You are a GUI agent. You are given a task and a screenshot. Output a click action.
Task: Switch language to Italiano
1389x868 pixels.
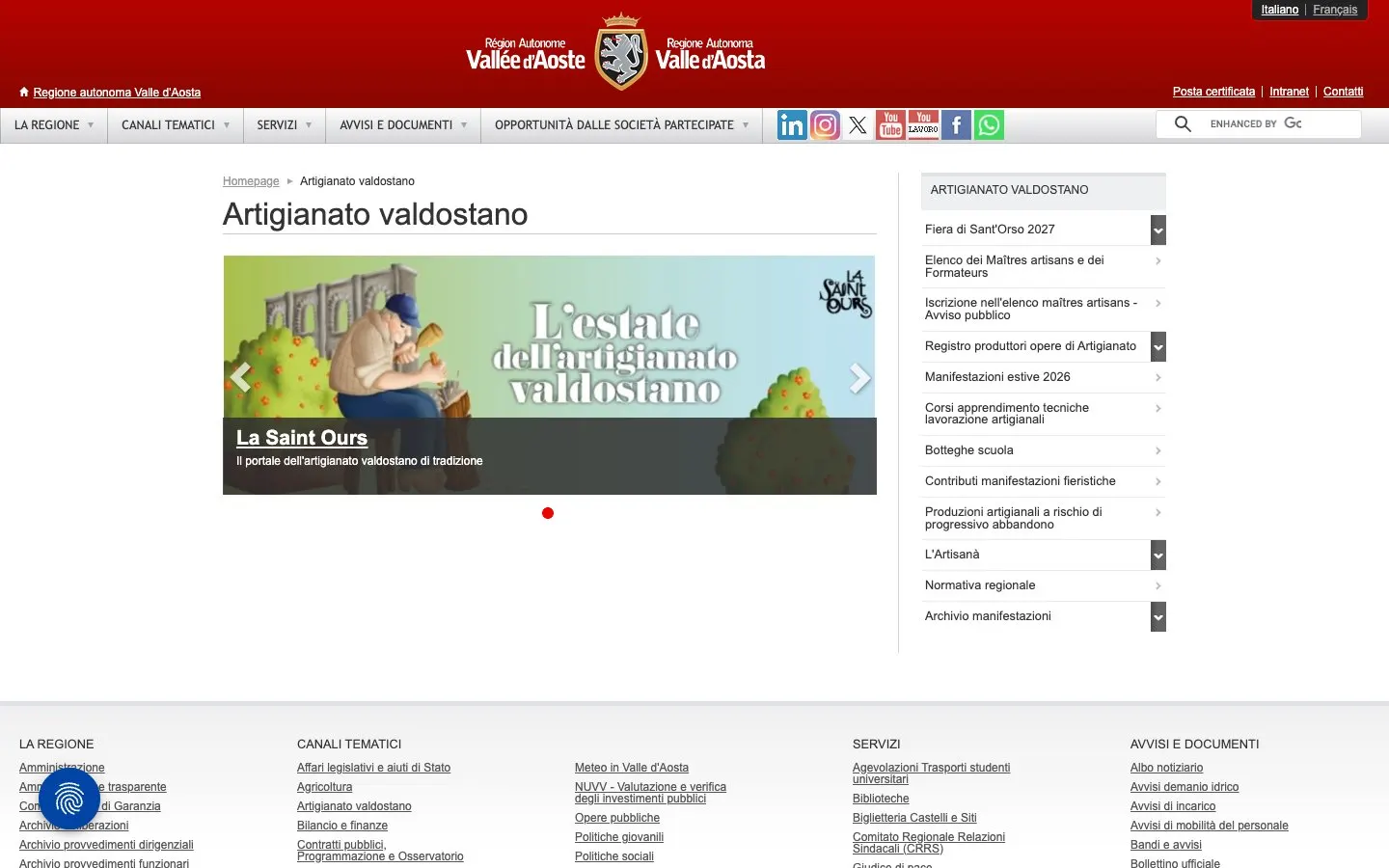coord(1280,10)
